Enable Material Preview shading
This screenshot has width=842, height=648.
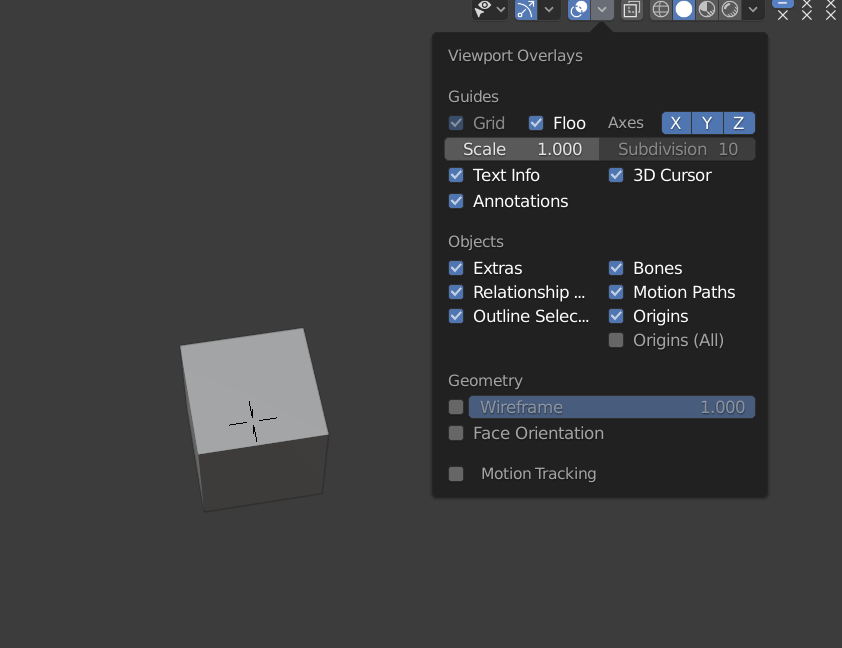click(707, 9)
